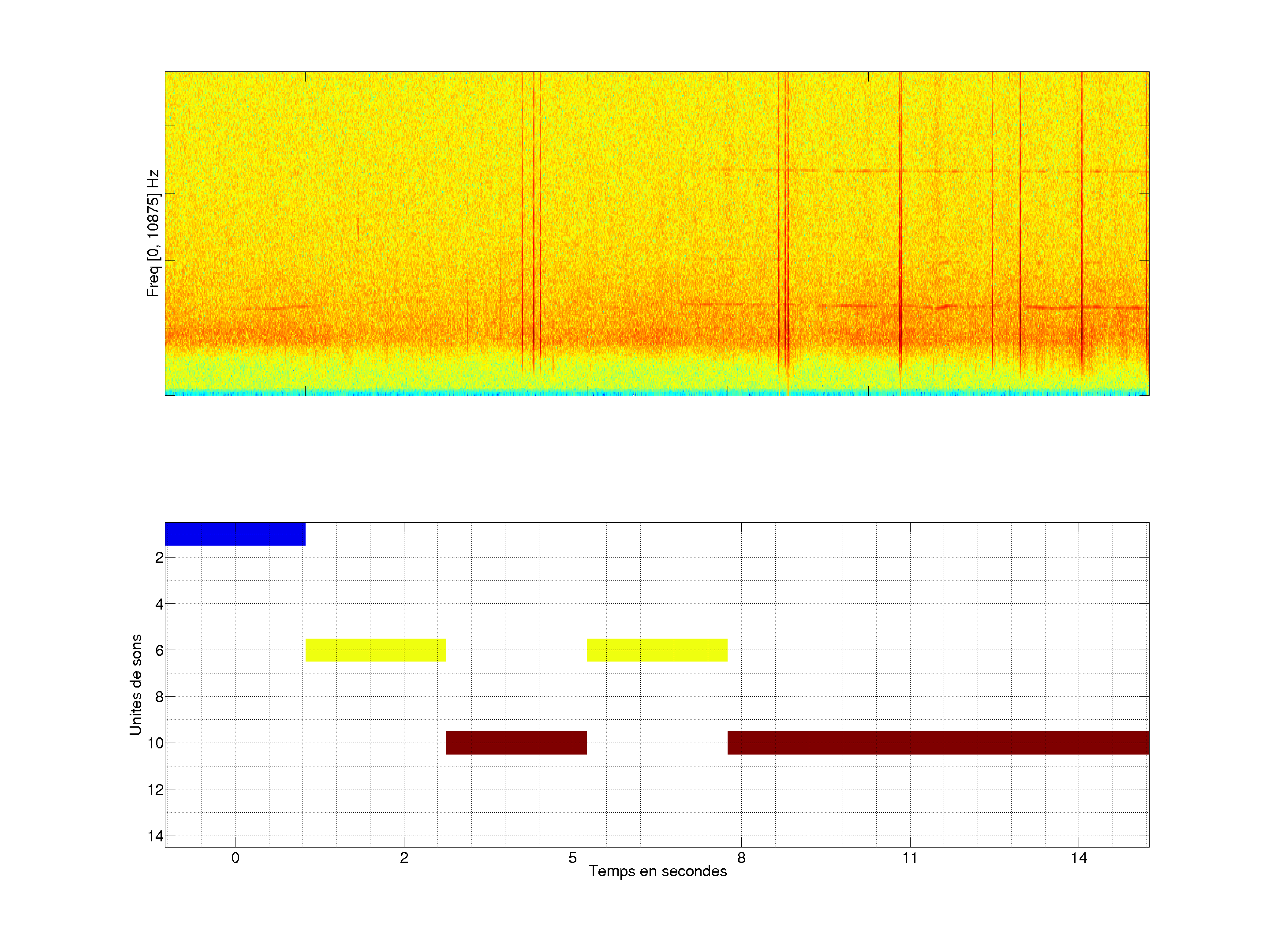The height and width of the screenshot is (952, 1270).
Task: Click the y-axis tick label 14 at bottom
Action: pos(156,836)
